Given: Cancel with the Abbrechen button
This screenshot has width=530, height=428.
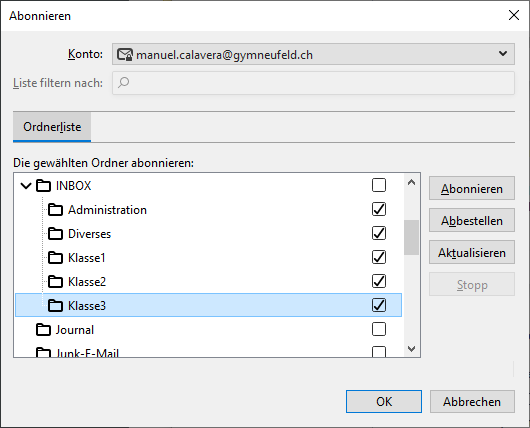Looking at the screenshot, I should point(472,402).
